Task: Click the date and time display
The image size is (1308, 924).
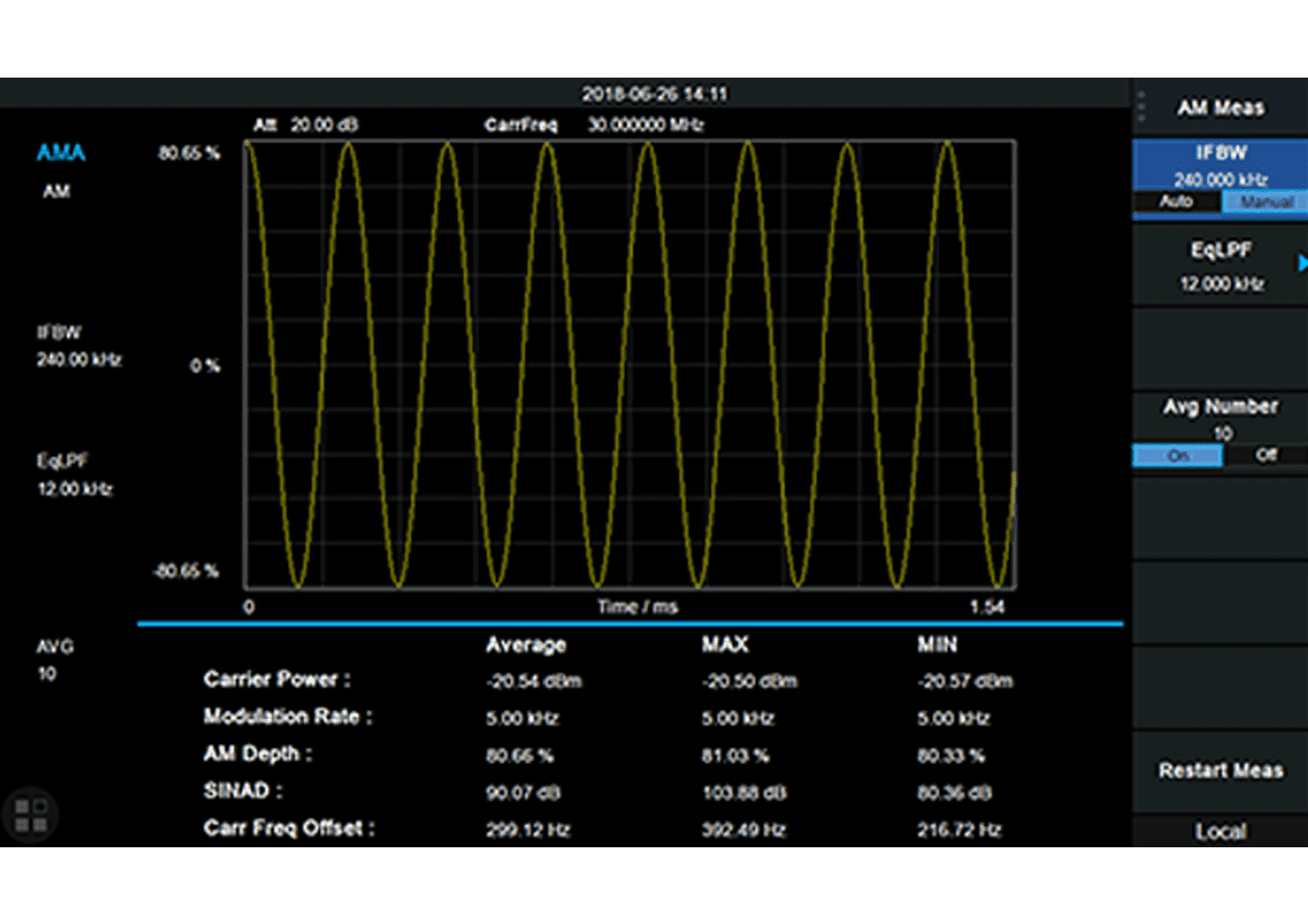Action: pyautogui.click(x=654, y=94)
